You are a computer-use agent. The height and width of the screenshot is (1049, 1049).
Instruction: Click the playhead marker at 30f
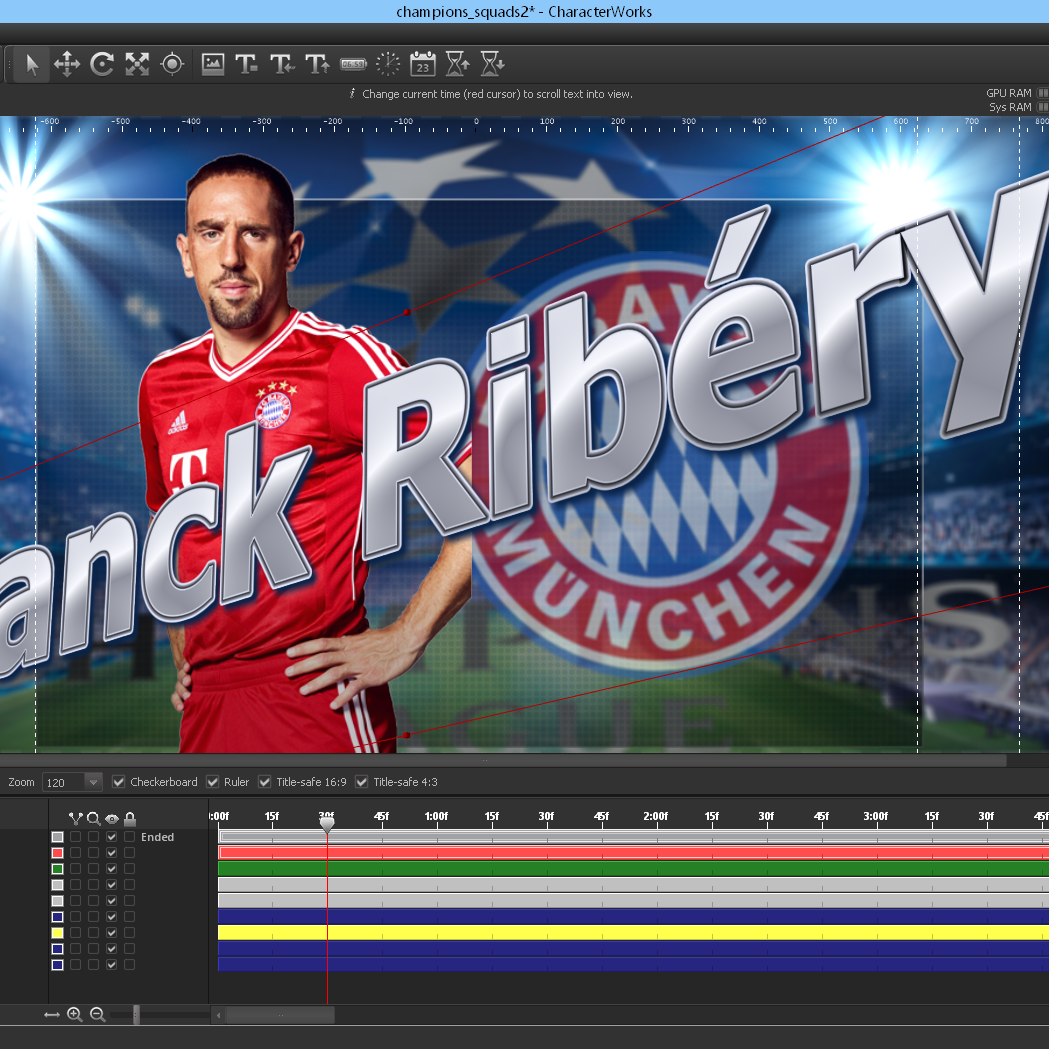pyautogui.click(x=327, y=824)
